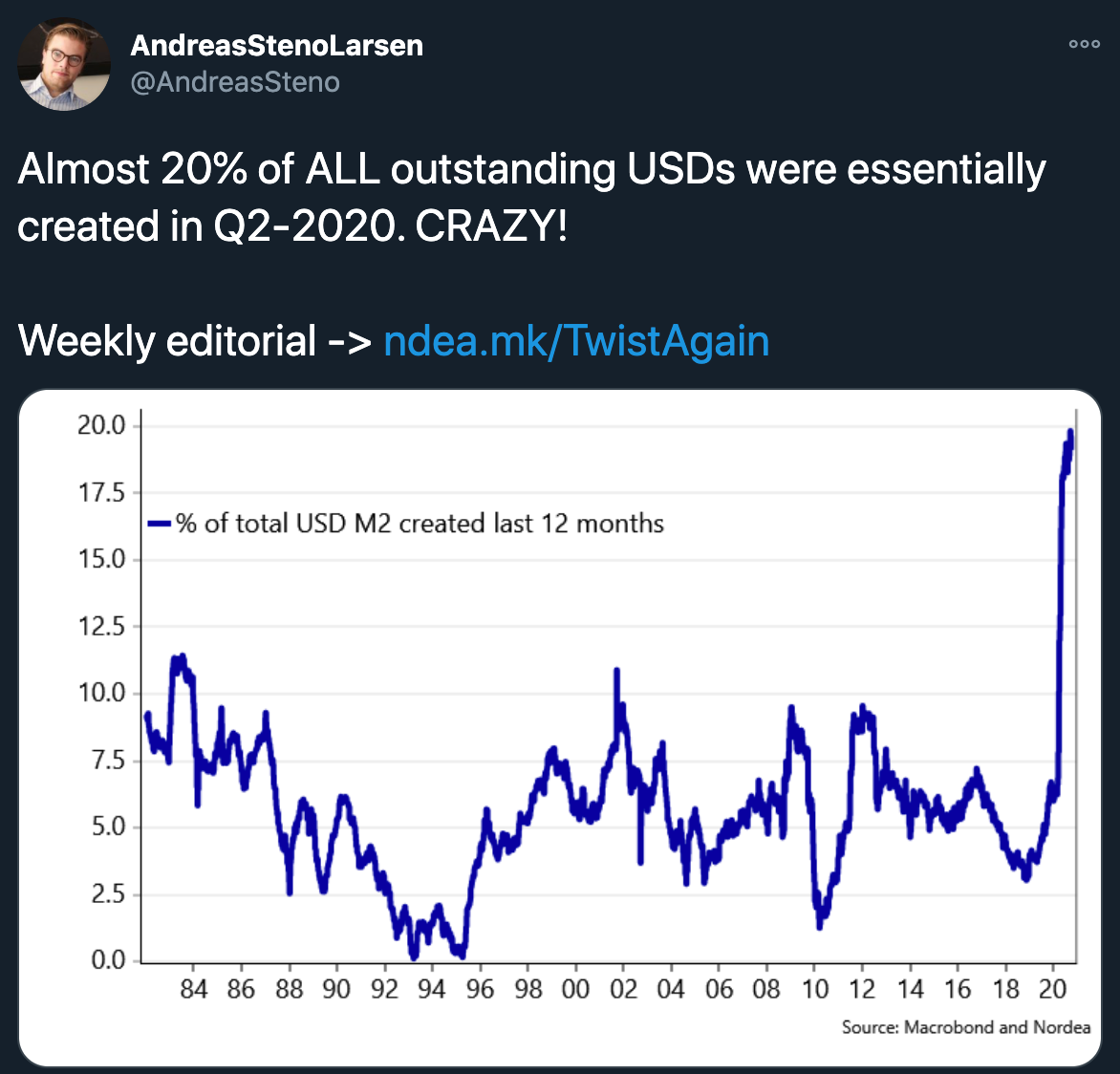Select the '% of total USD M2' legend text
Viewport: 1120px width, 1074px height.
pos(420,524)
